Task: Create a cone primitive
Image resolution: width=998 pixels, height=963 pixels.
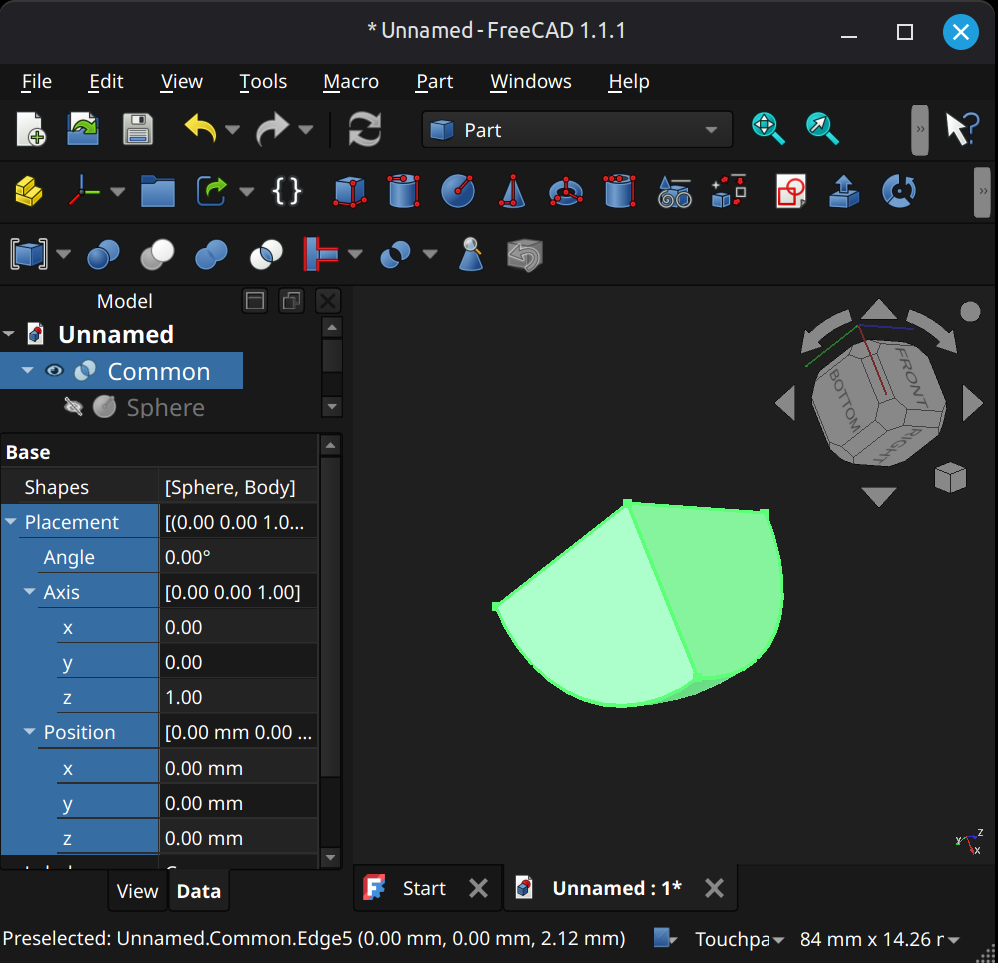Action: pos(512,191)
